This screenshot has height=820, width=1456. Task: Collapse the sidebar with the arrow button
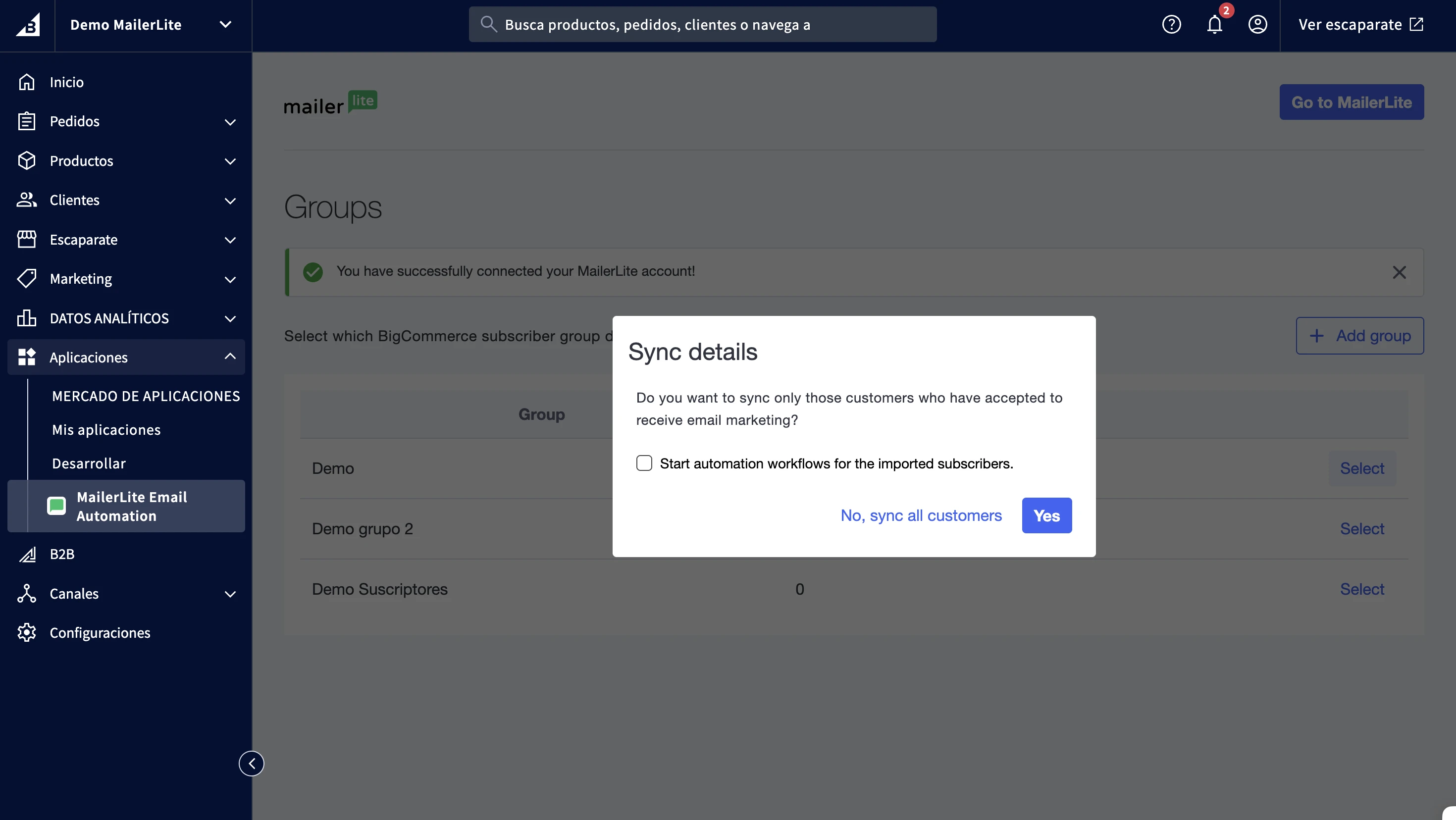pos(252,764)
